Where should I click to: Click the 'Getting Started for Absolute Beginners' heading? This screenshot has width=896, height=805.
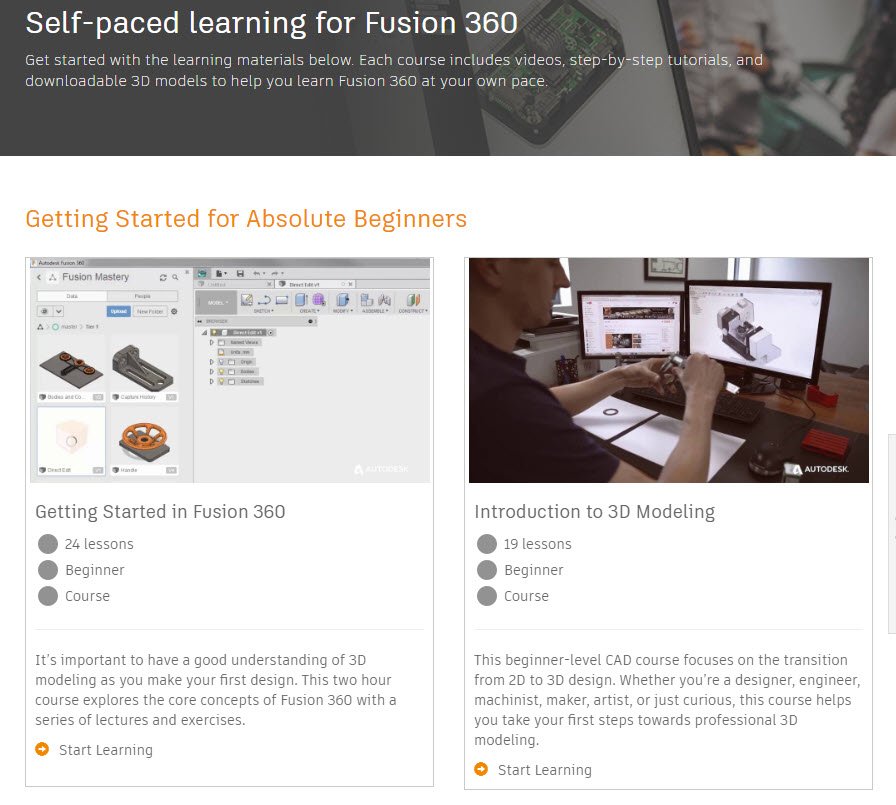click(246, 219)
